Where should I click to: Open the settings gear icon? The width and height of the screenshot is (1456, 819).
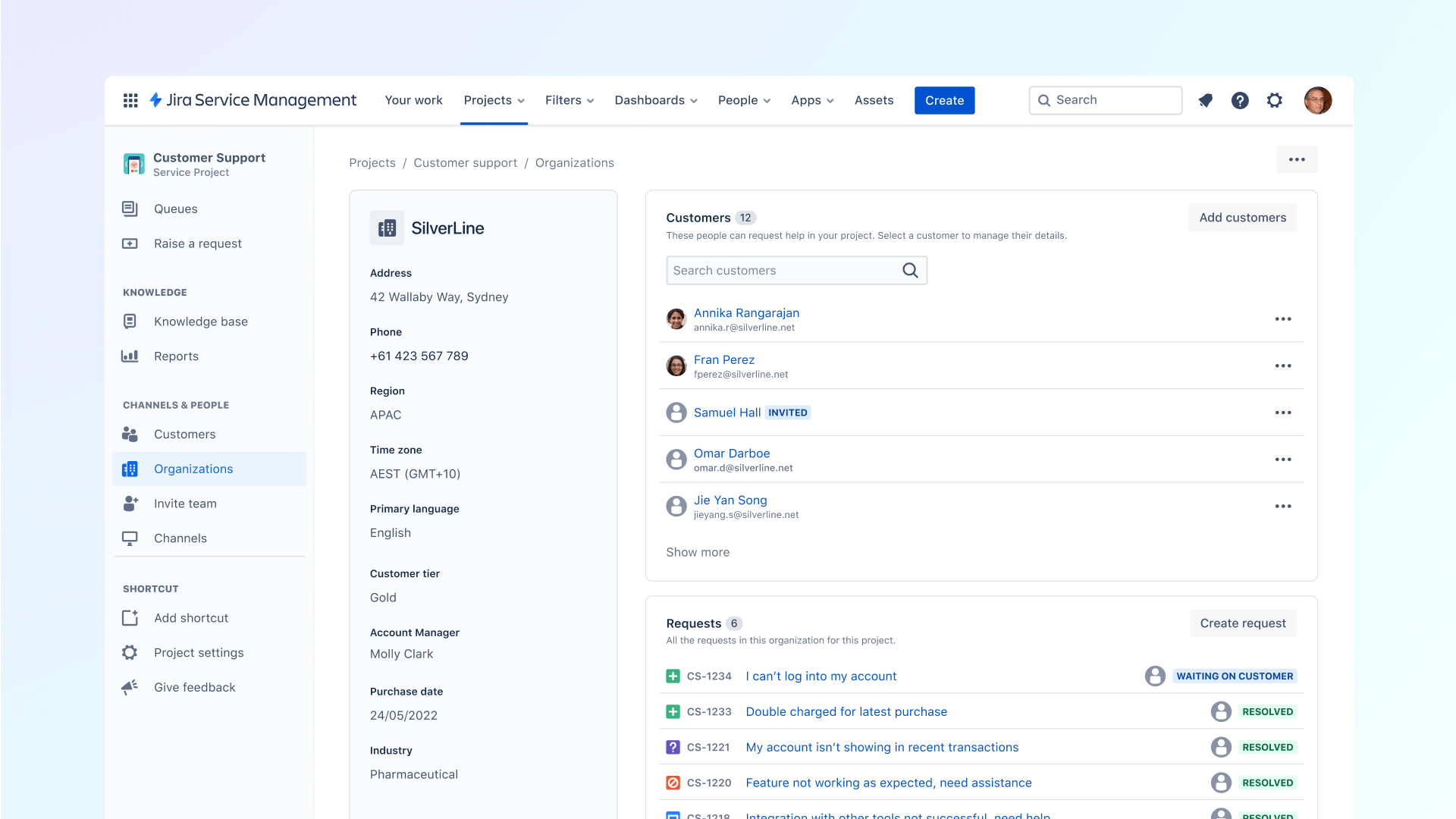point(1275,100)
